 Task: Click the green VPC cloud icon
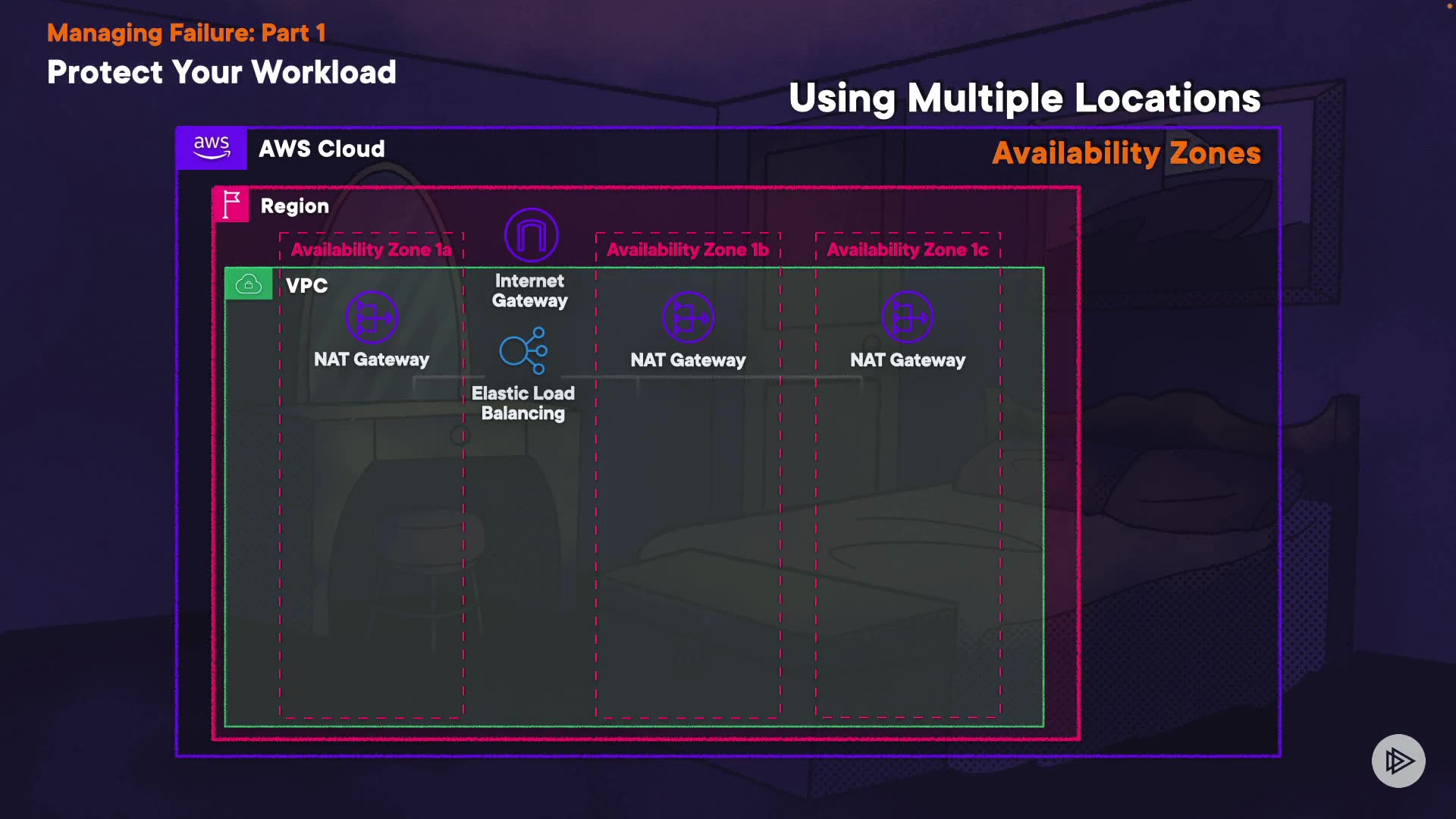point(249,284)
